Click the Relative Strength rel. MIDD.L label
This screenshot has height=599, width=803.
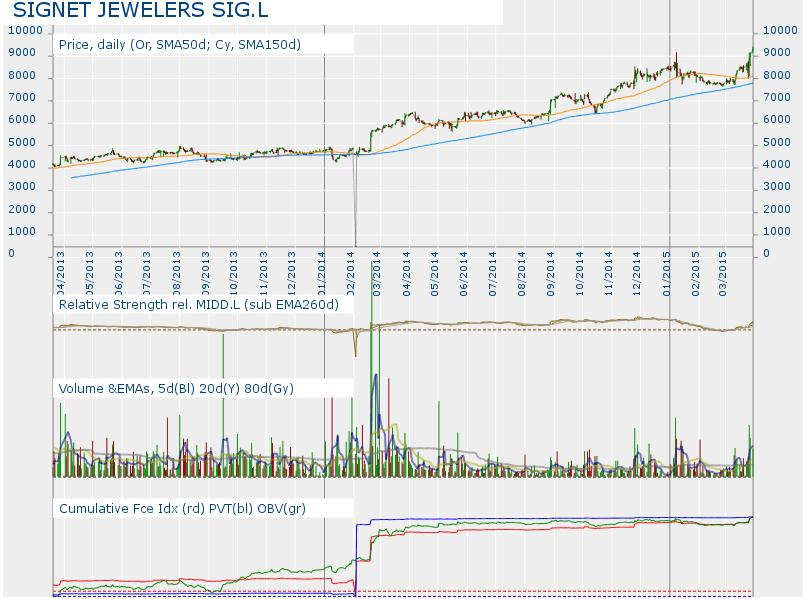[199, 305]
